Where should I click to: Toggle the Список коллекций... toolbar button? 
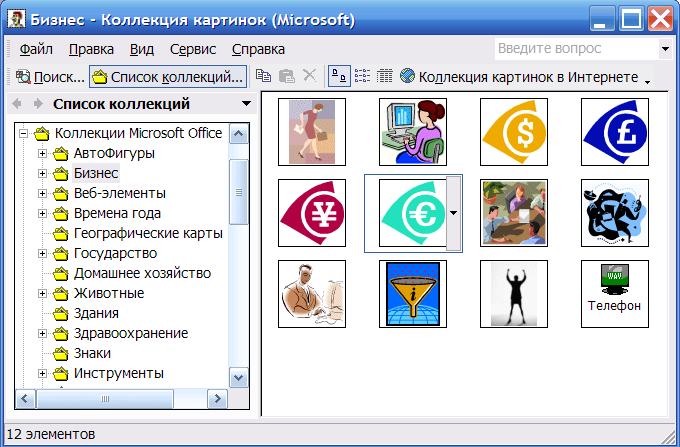(168, 77)
